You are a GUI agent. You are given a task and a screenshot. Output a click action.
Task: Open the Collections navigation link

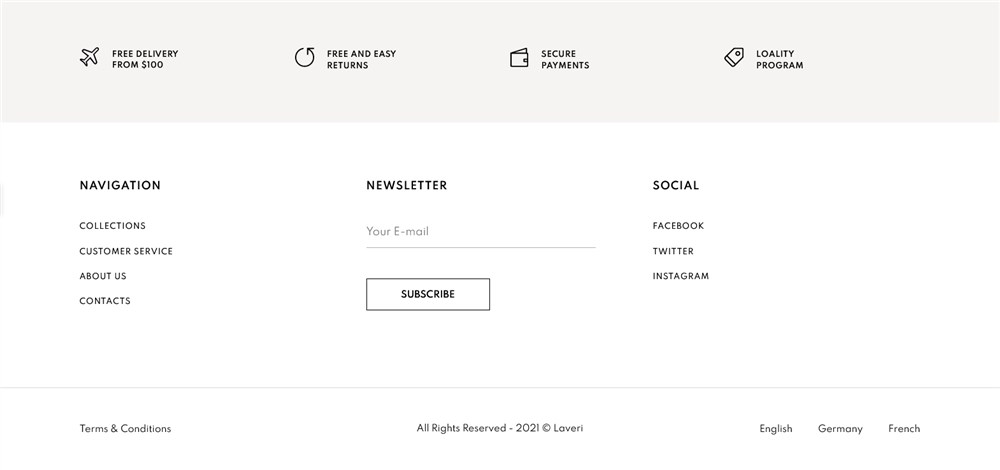pyautogui.click(x=112, y=226)
